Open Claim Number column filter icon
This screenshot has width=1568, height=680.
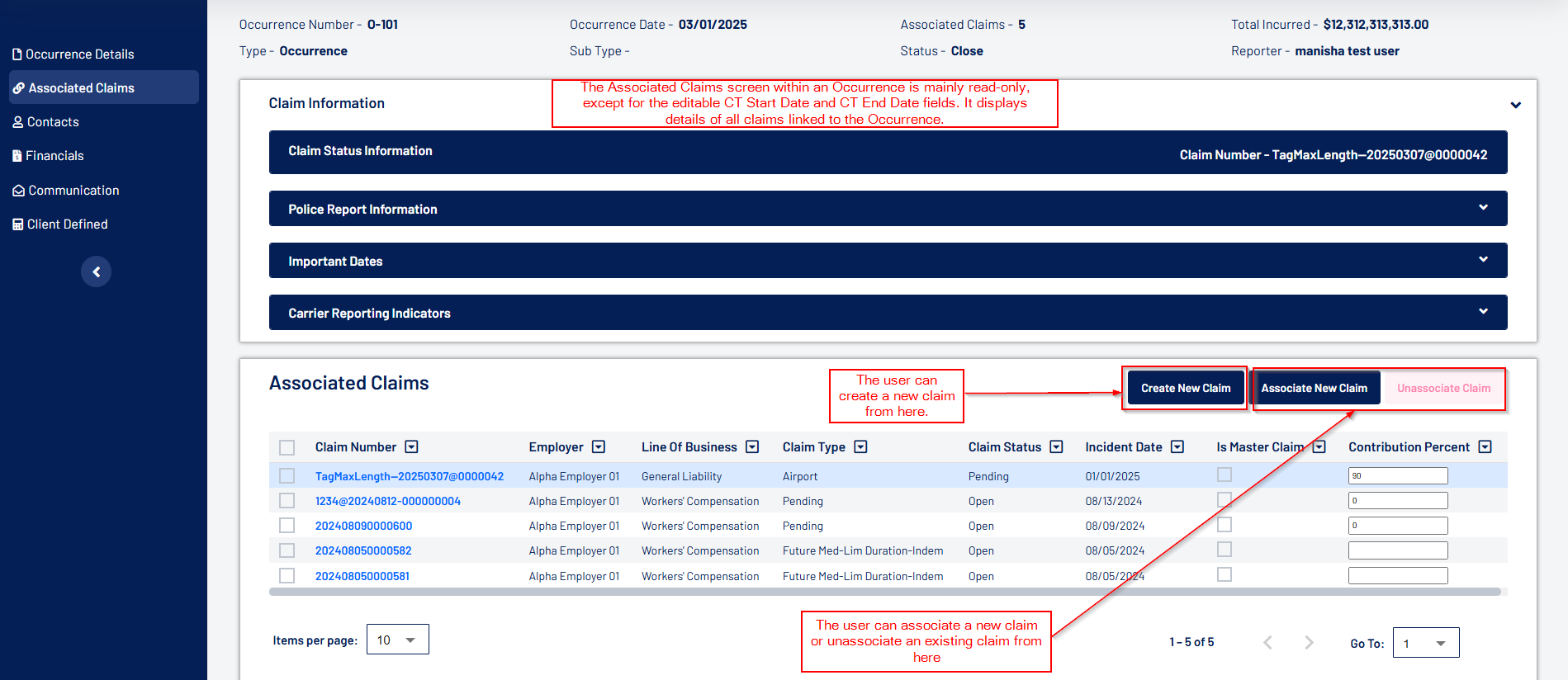point(411,446)
